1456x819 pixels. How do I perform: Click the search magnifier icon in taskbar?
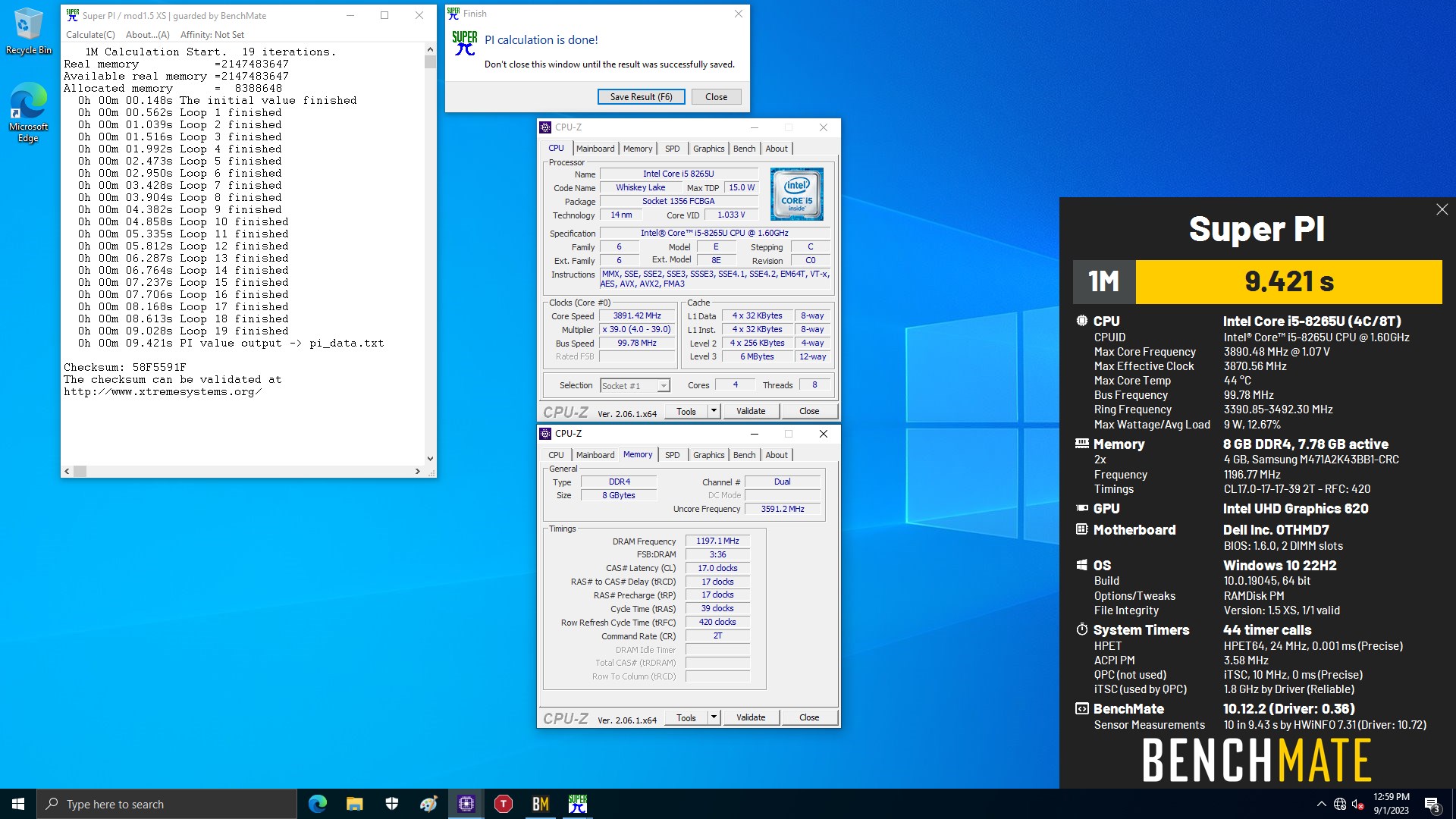(x=52, y=804)
